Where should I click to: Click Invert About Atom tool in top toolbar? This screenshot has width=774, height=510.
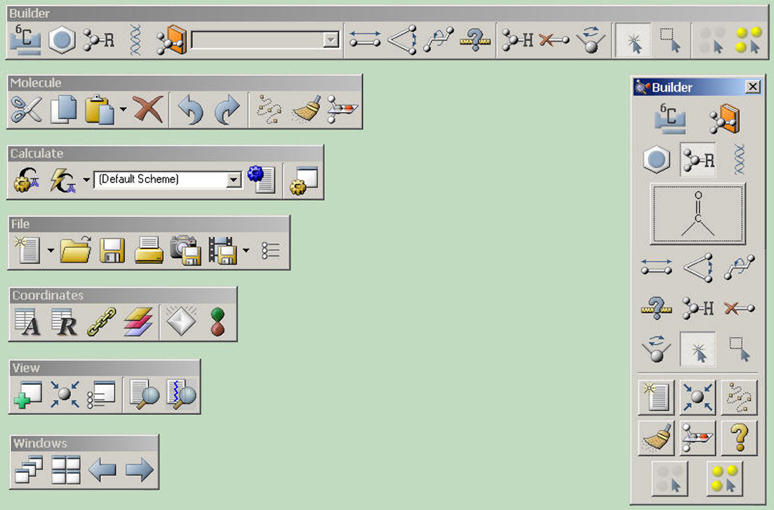coord(591,39)
